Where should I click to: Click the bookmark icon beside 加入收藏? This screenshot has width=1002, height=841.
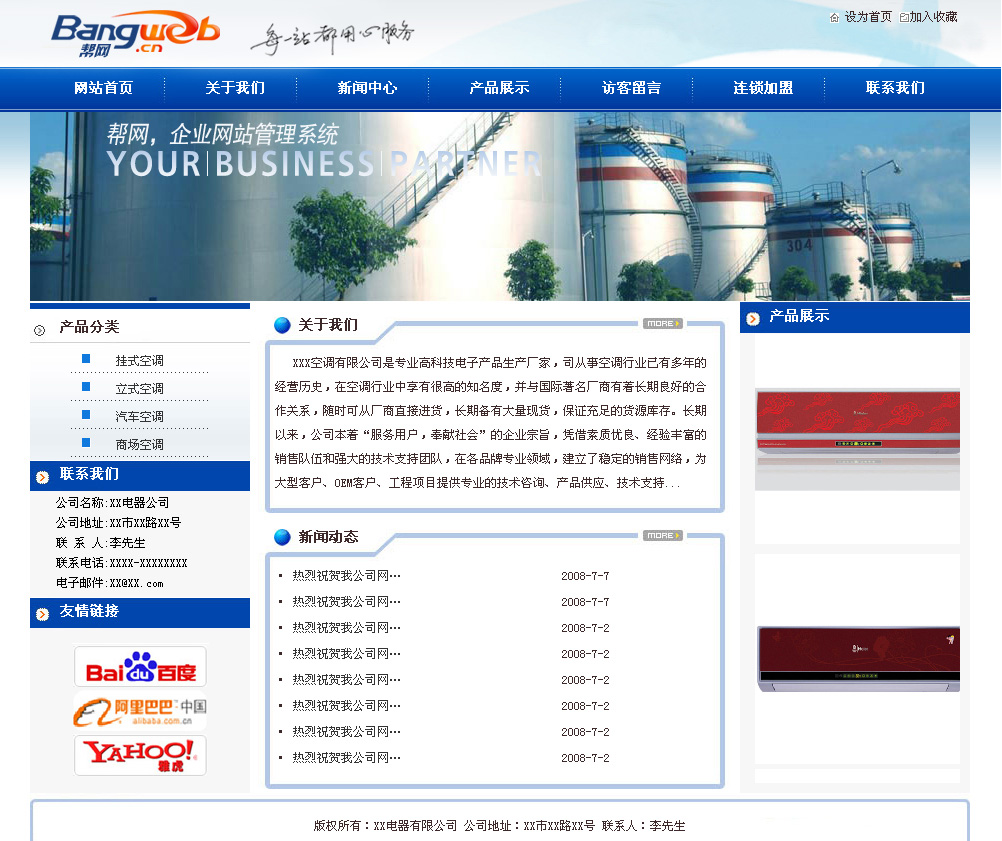point(904,17)
